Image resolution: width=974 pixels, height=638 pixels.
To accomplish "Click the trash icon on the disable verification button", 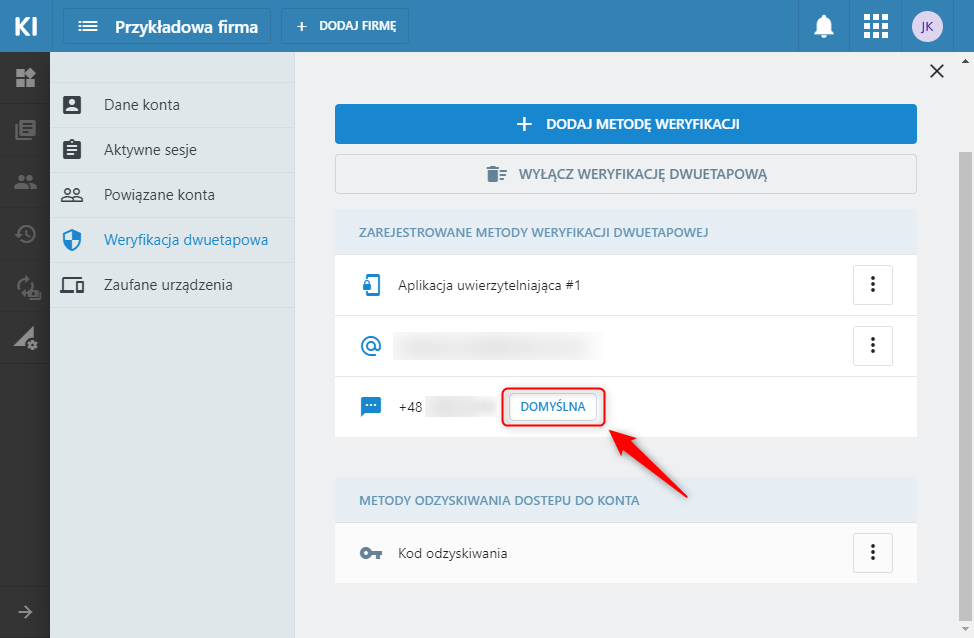I will click(497, 175).
